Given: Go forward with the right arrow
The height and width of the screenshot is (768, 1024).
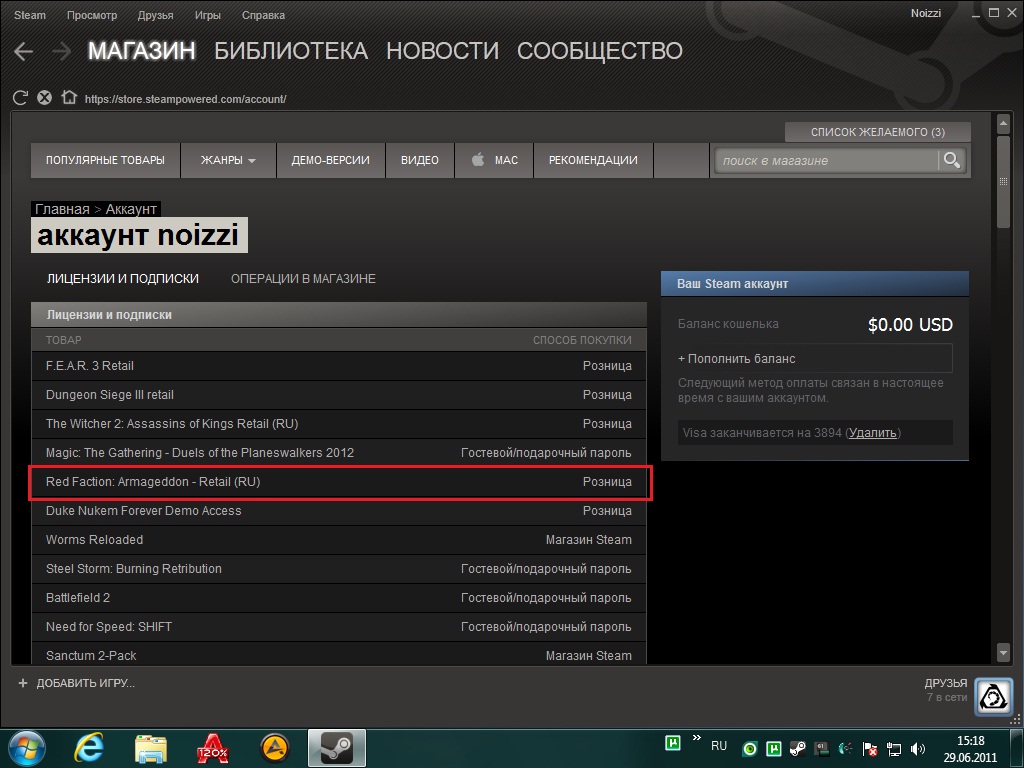Looking at the screenshot, I should point(62,52).
